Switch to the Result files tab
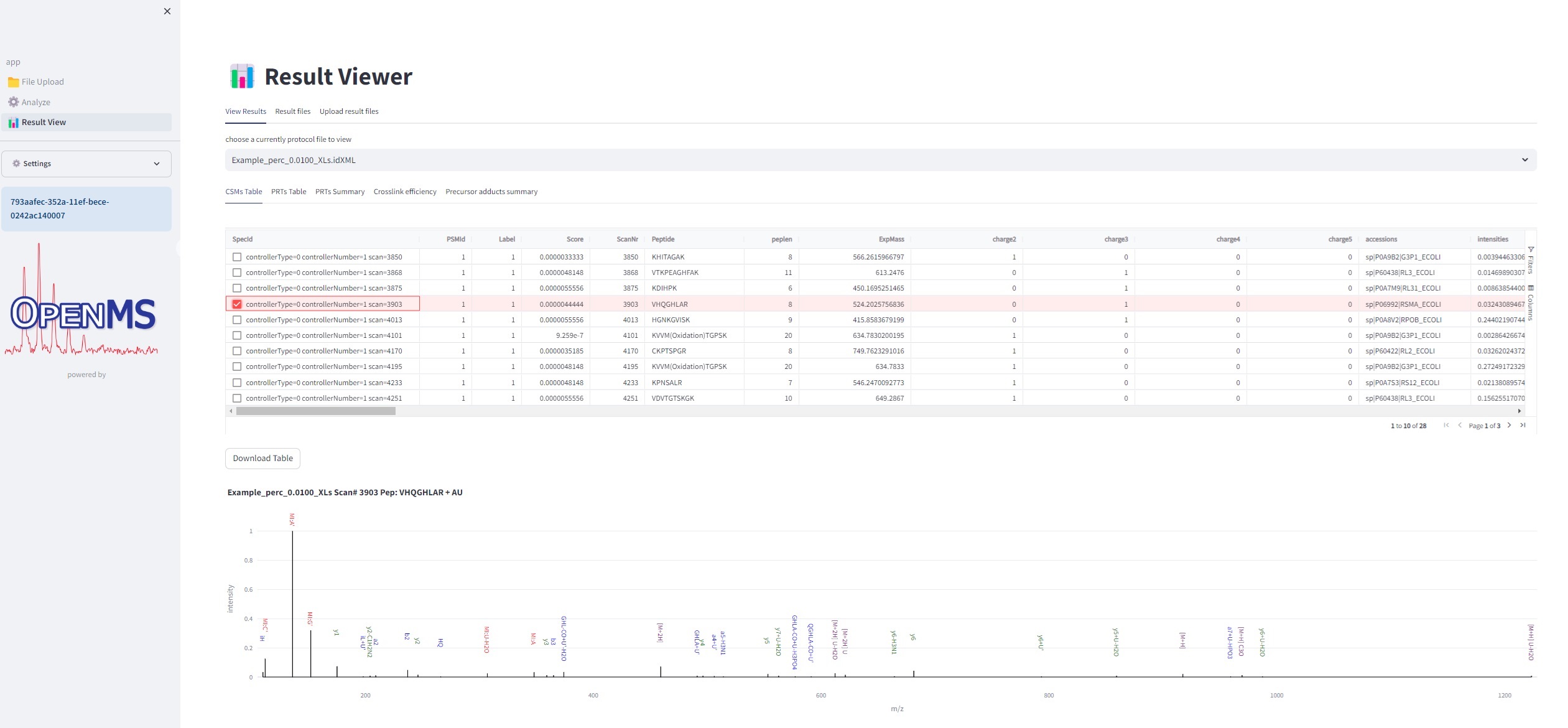 point(292,111)
